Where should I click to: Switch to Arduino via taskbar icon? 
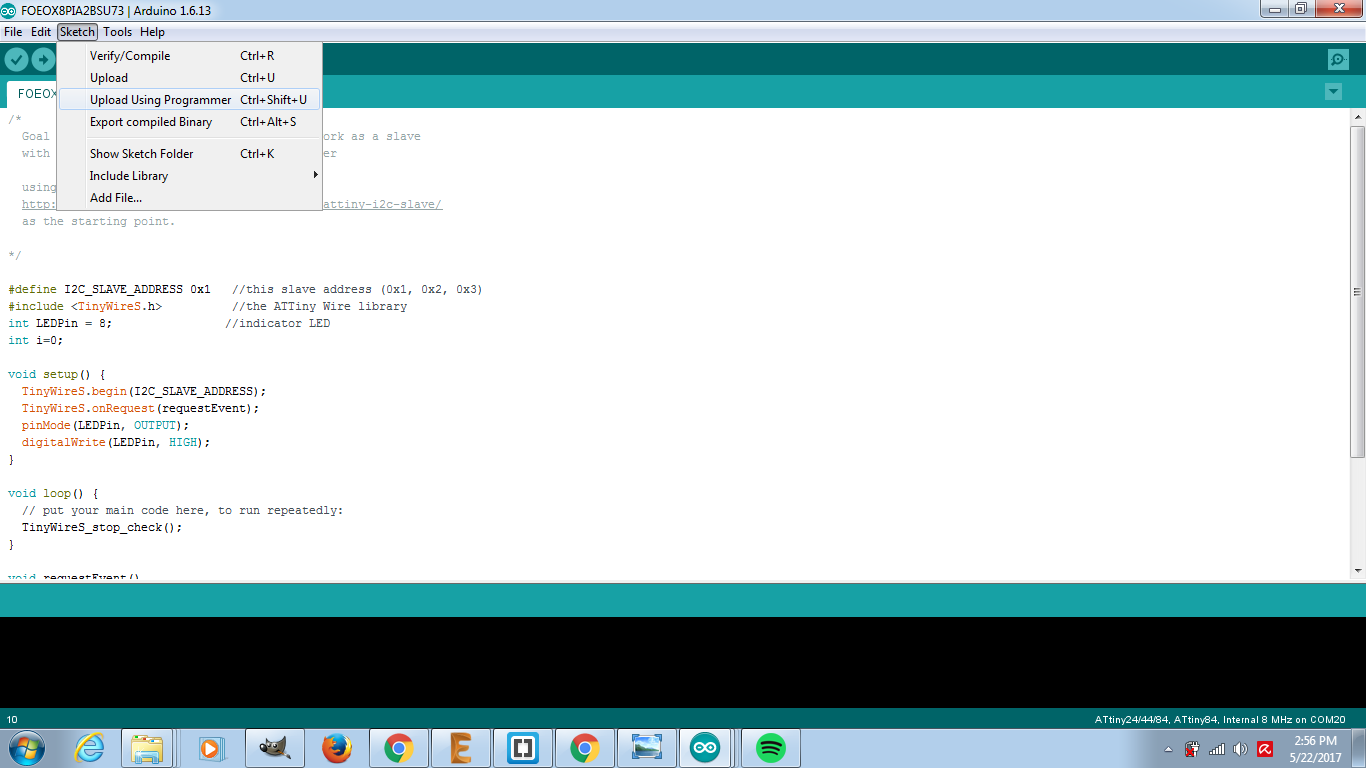pos(706,748)
